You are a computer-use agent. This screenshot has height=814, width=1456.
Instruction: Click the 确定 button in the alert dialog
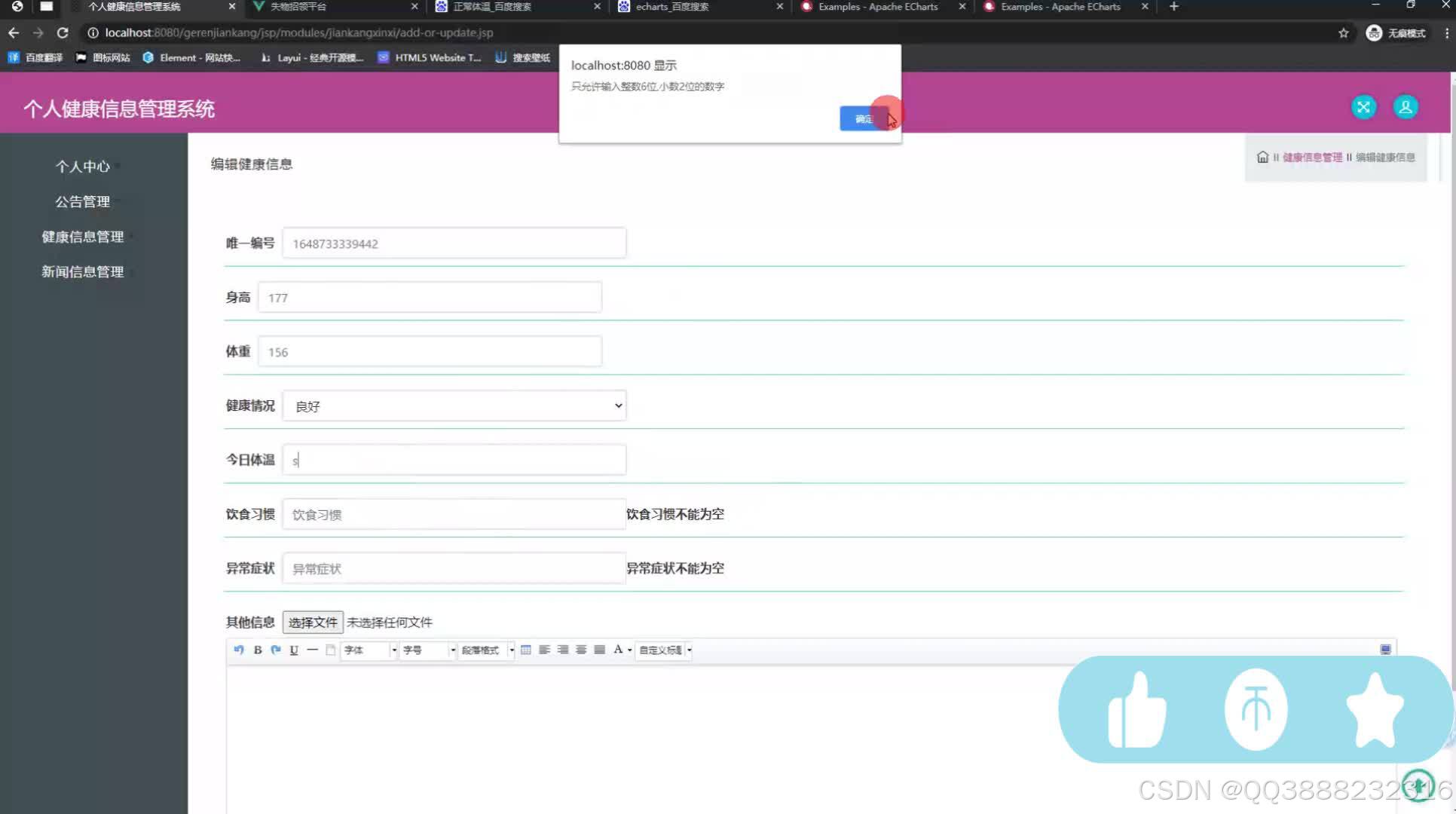pos(864,118)
